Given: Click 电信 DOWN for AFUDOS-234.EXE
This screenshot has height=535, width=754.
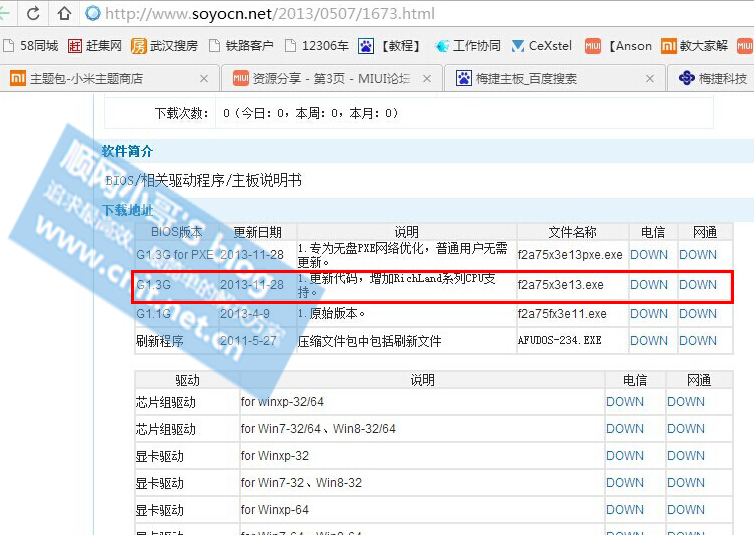Looking at the screenshot, I should tap(649, 341).
